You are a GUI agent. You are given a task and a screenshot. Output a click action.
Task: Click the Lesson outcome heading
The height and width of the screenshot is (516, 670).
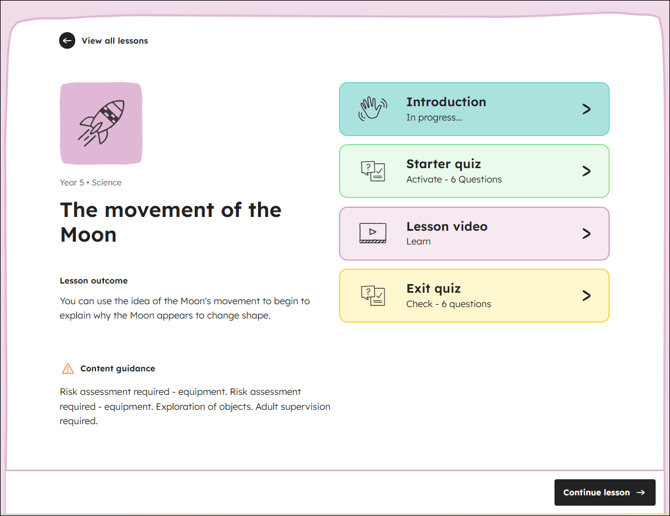point(94,281)
